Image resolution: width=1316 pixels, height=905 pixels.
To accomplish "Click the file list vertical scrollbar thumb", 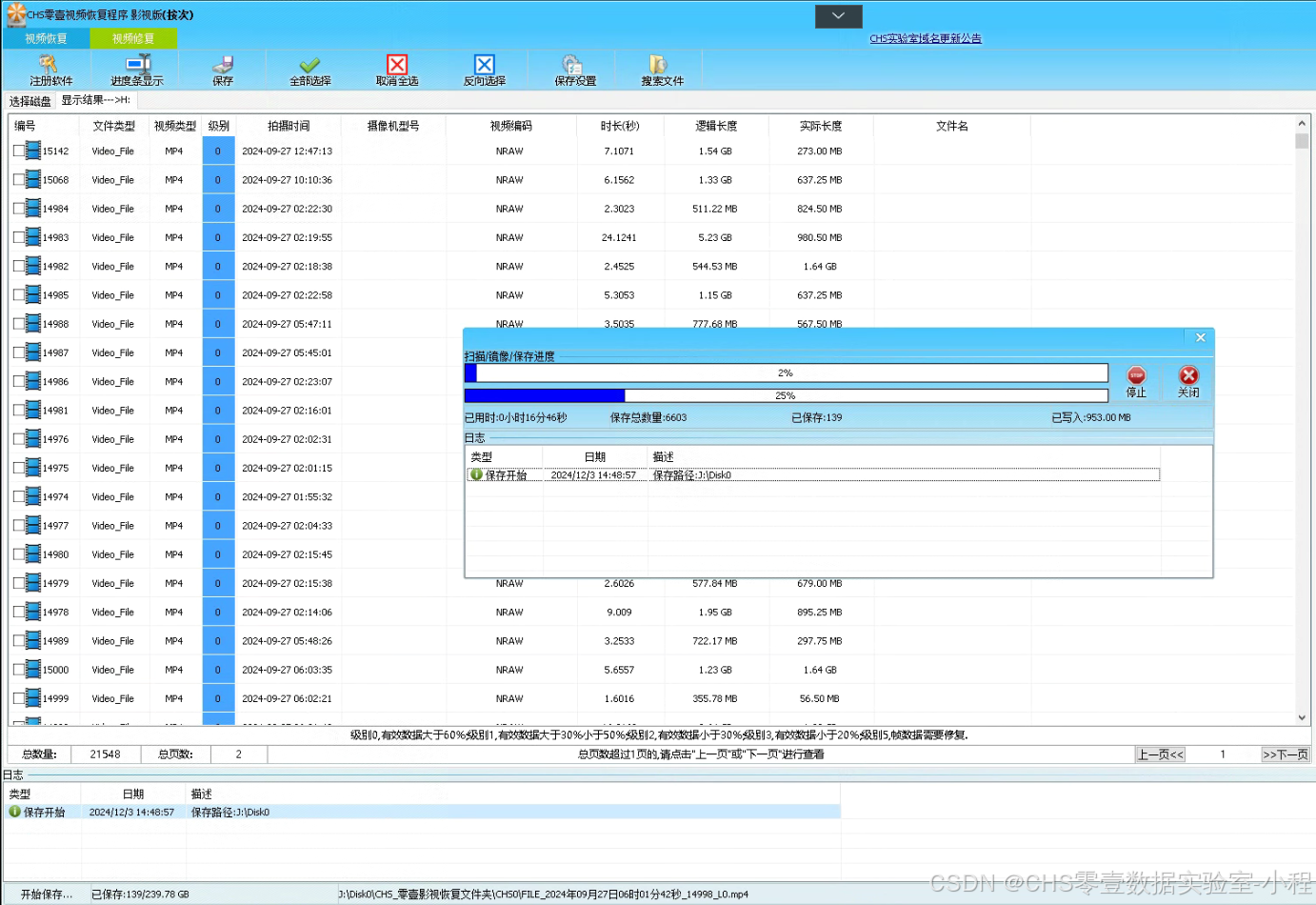I will point(1302,141).
